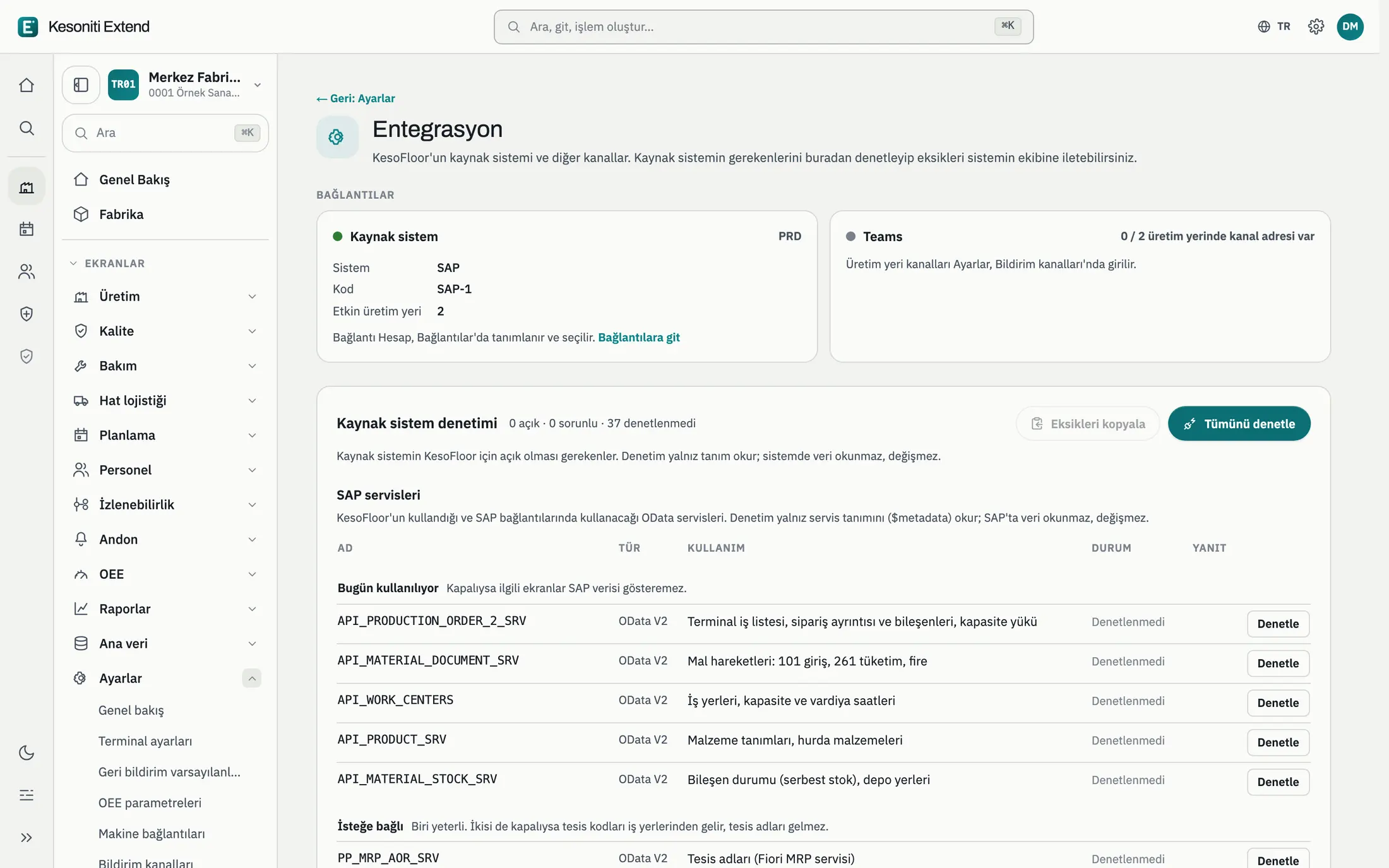The height and width of the screenshot is (868, 1389).
Task: Denetle the API_PRODUCTION_ORDER_2_SRV row
Action: click(1278, 624)
